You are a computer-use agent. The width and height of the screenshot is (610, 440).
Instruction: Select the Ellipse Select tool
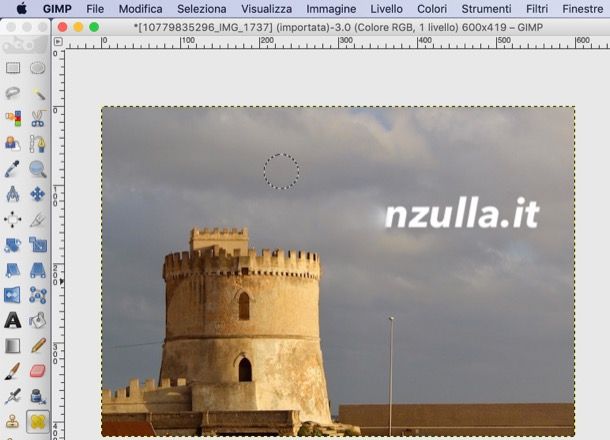(x=37, y=68)
